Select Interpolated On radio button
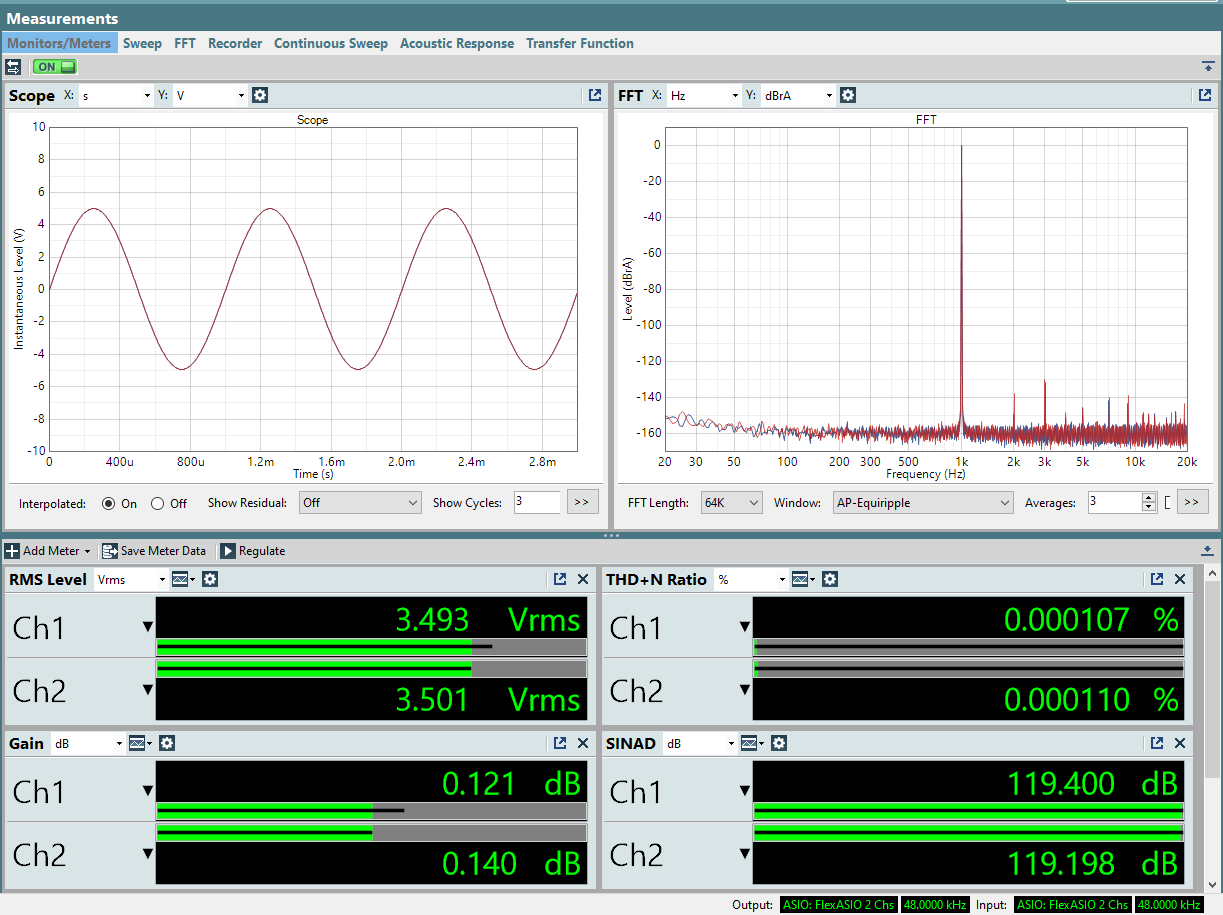 [x=109, y=503]
